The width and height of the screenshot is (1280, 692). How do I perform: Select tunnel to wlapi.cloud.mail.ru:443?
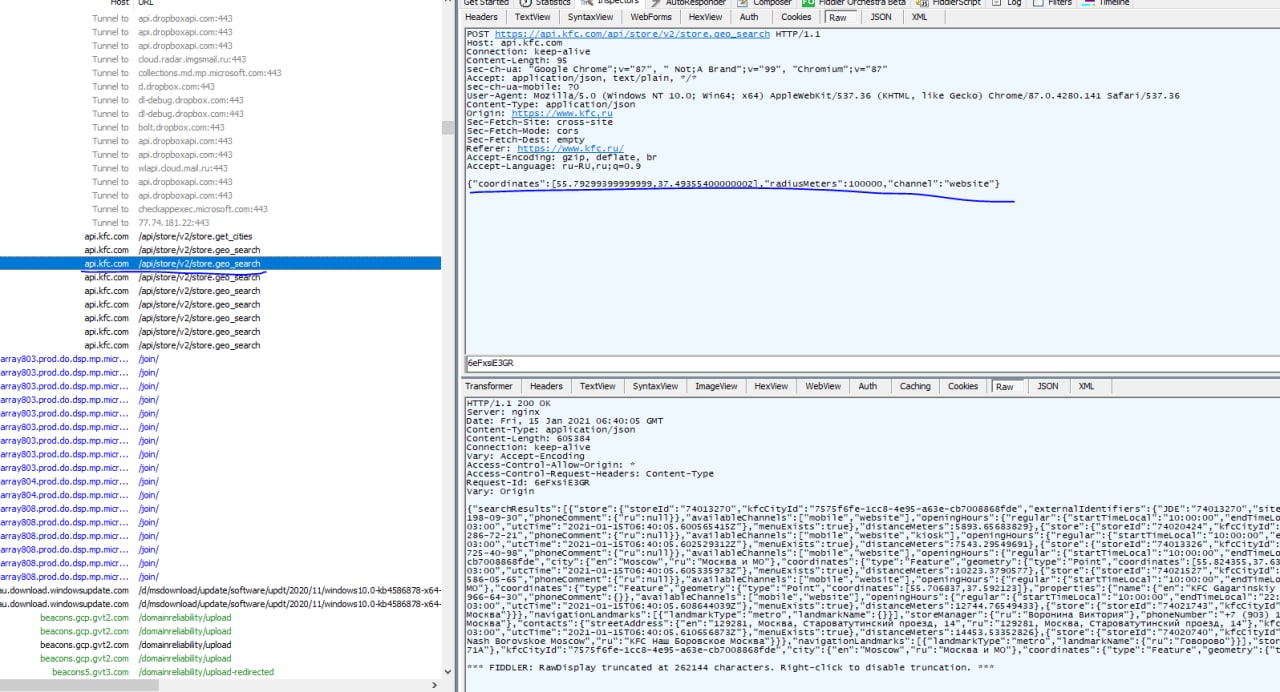(x=220, y=168)
